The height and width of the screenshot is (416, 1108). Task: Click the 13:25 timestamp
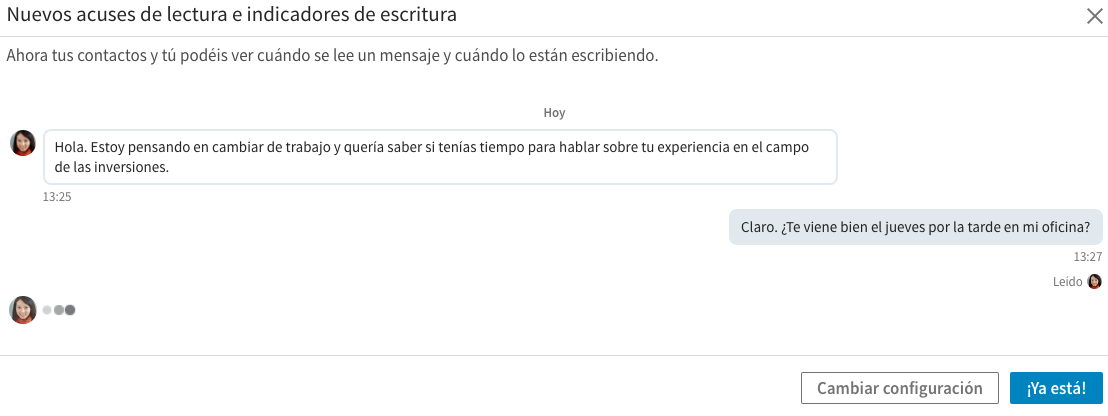pyautogui.click(x=57, y=197)
